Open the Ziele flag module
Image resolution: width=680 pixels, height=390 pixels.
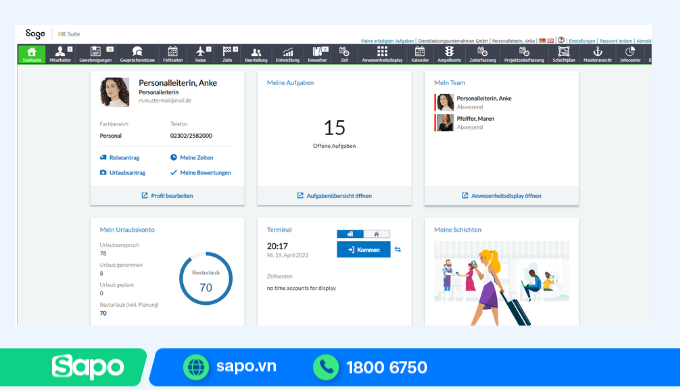click(228, 54)
